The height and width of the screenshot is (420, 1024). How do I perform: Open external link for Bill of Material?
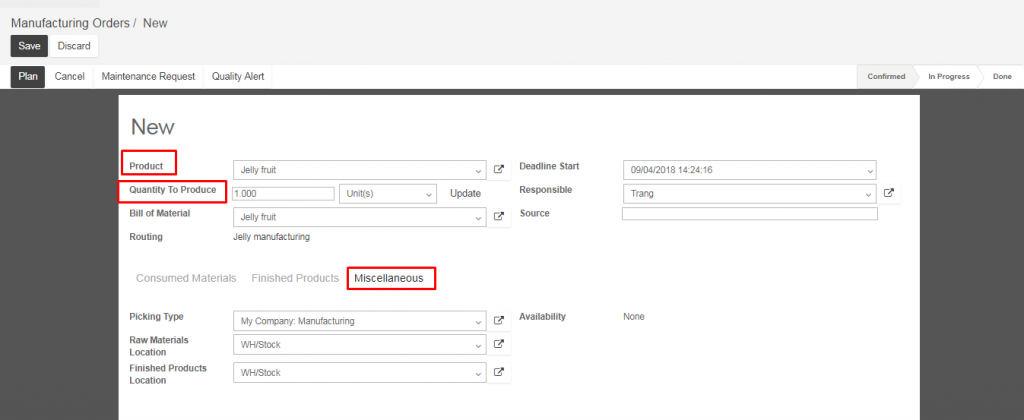pyautogui.click(x=499, y=217)
